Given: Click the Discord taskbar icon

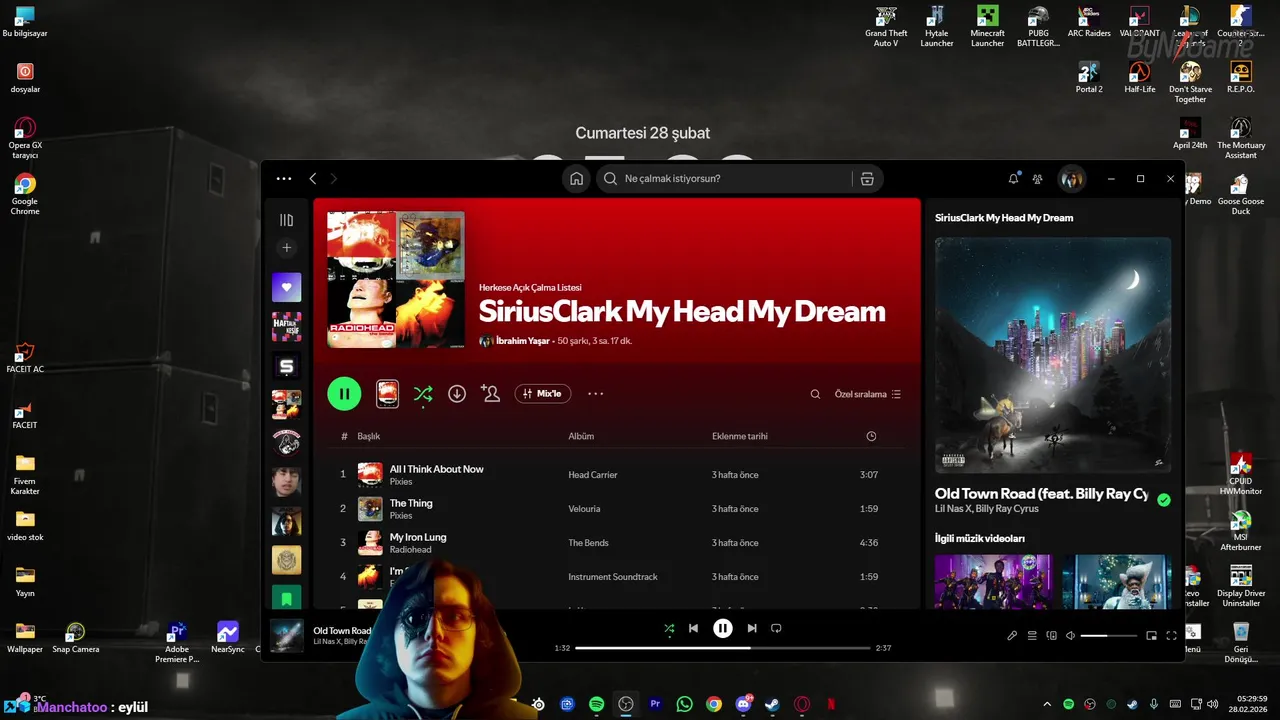Looking at the screenshot, I should 743,704.
